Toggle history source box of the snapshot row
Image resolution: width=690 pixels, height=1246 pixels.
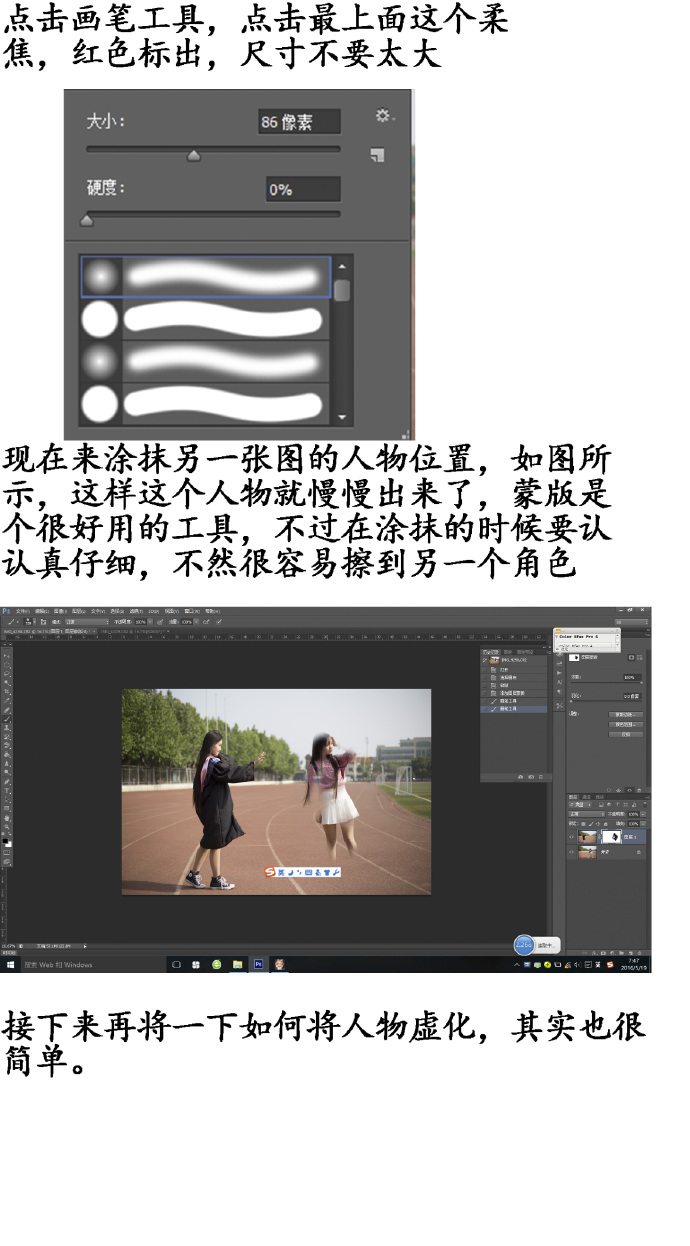click(485, 660)
